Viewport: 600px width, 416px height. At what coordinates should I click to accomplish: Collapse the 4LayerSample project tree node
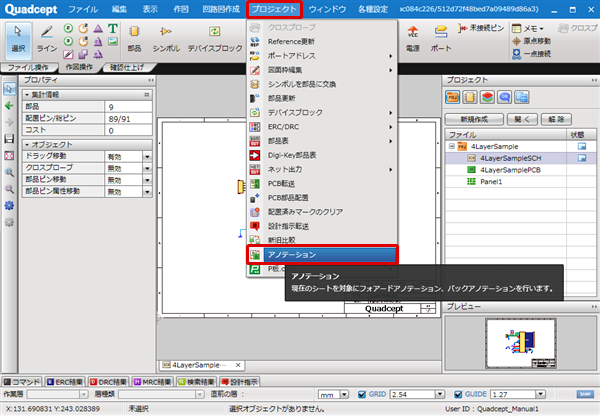click(452, 146)
